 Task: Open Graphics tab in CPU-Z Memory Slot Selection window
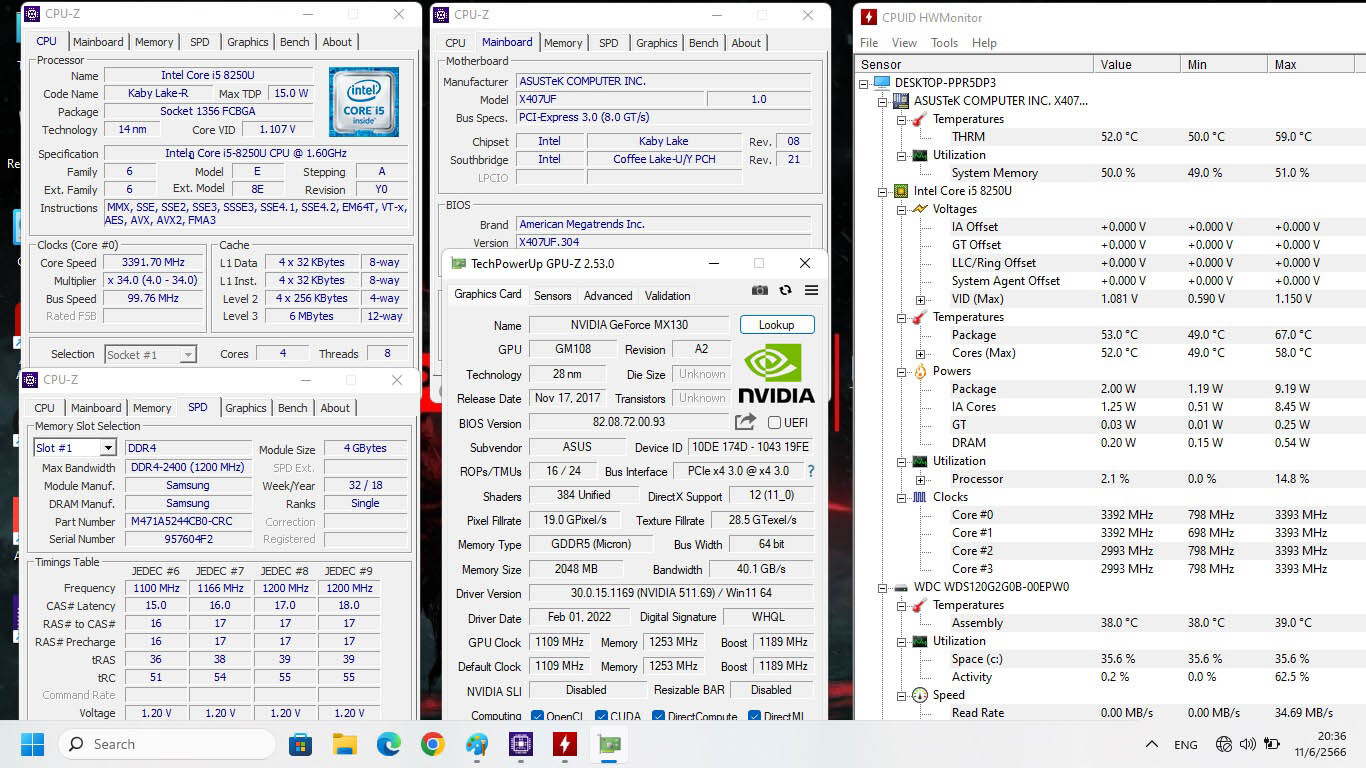[246, 408]
